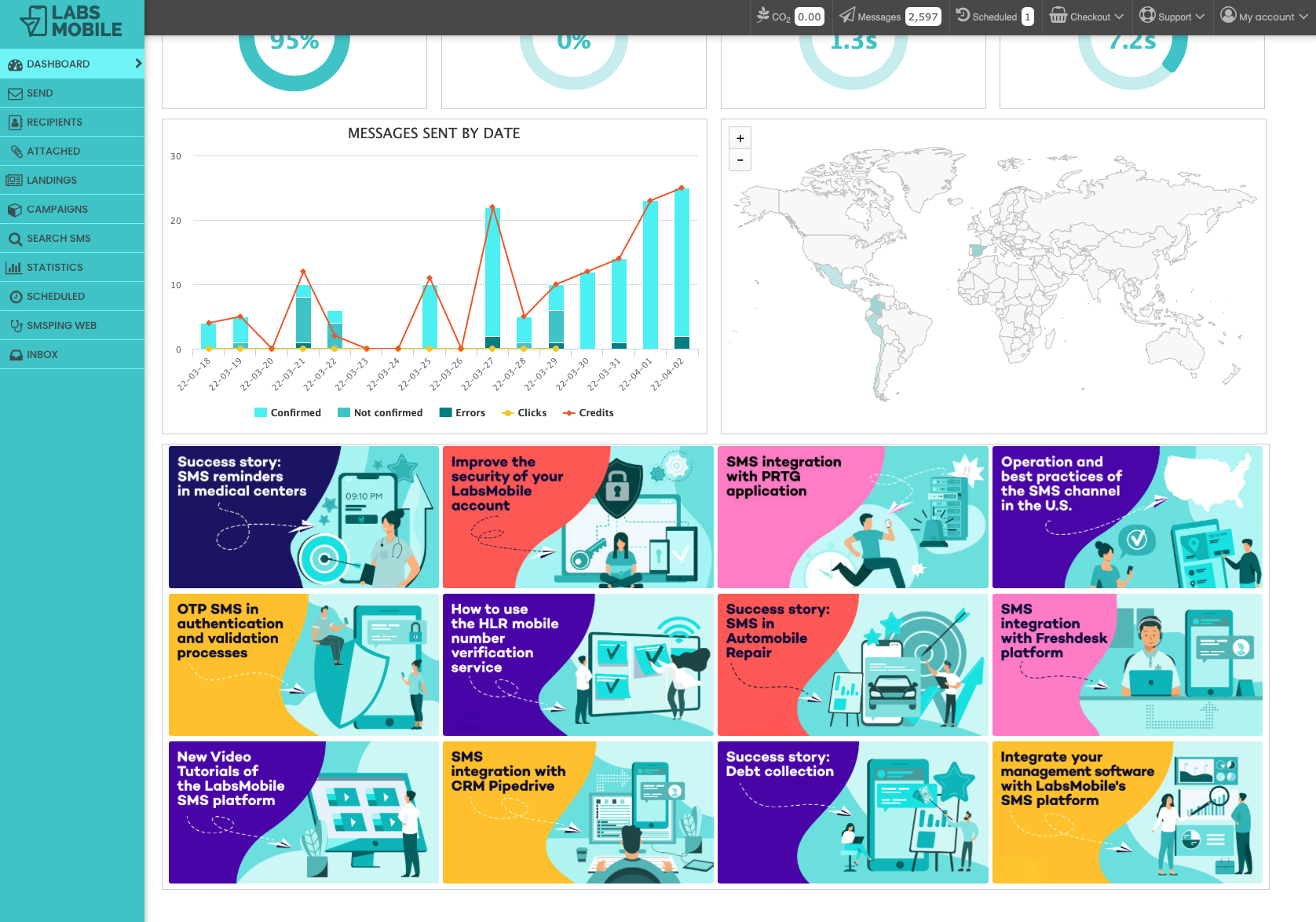Zoom in on the world map
Screen dimensions: 1316x922
740,138
